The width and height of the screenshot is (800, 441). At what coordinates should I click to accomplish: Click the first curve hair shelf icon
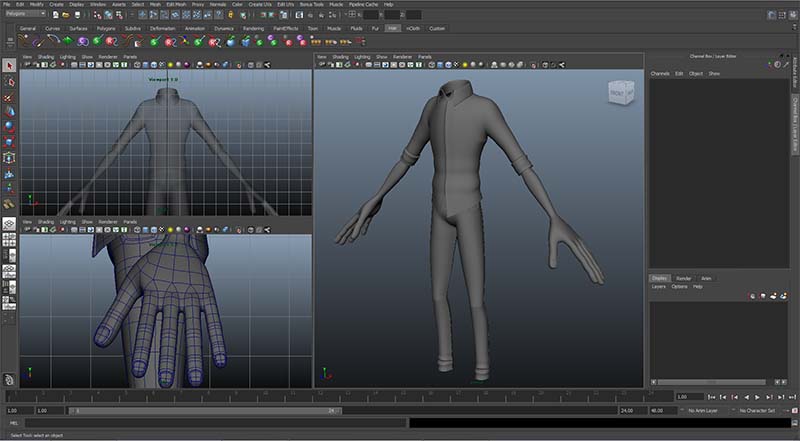[x=23, y=40]
